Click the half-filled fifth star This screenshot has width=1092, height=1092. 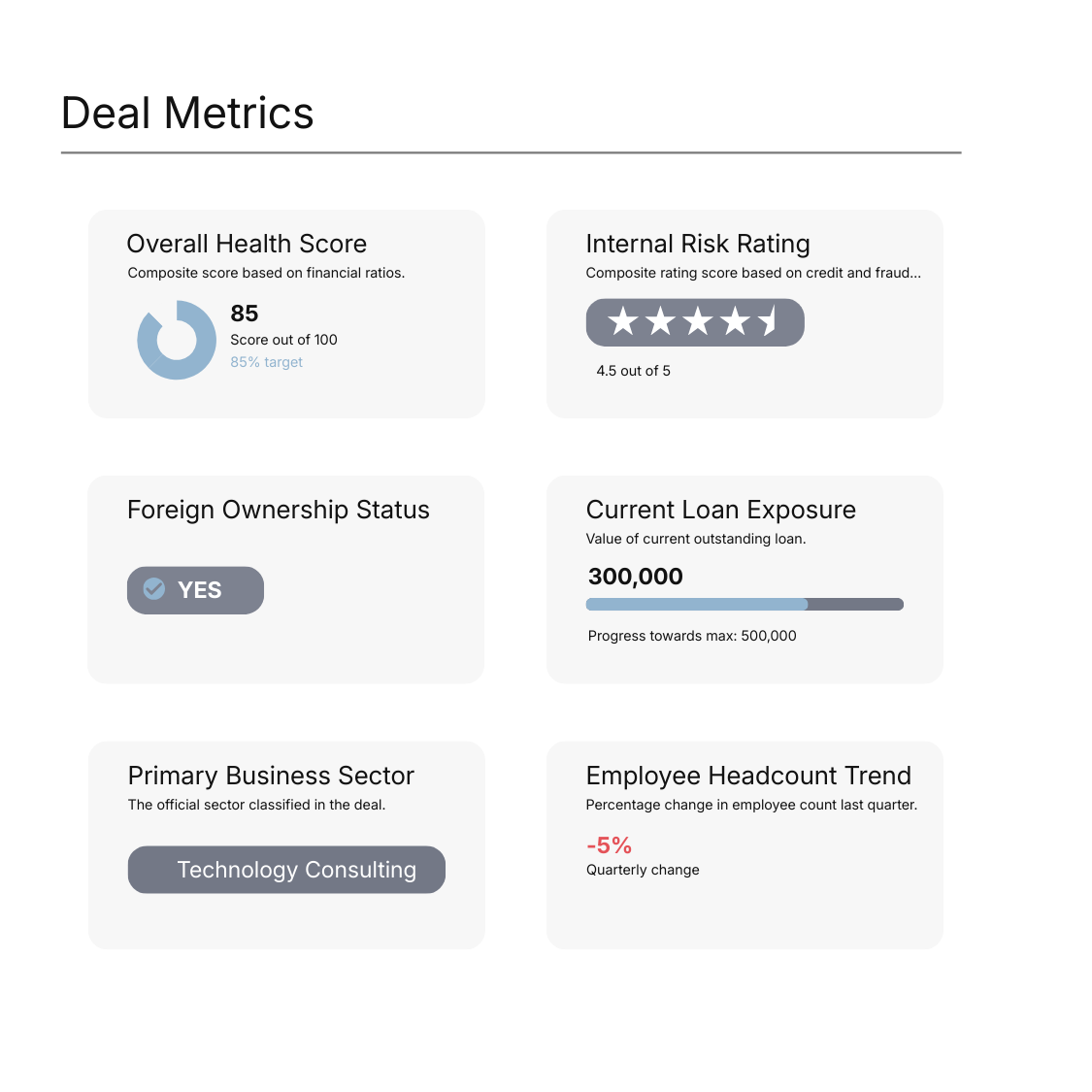(768, 322)
